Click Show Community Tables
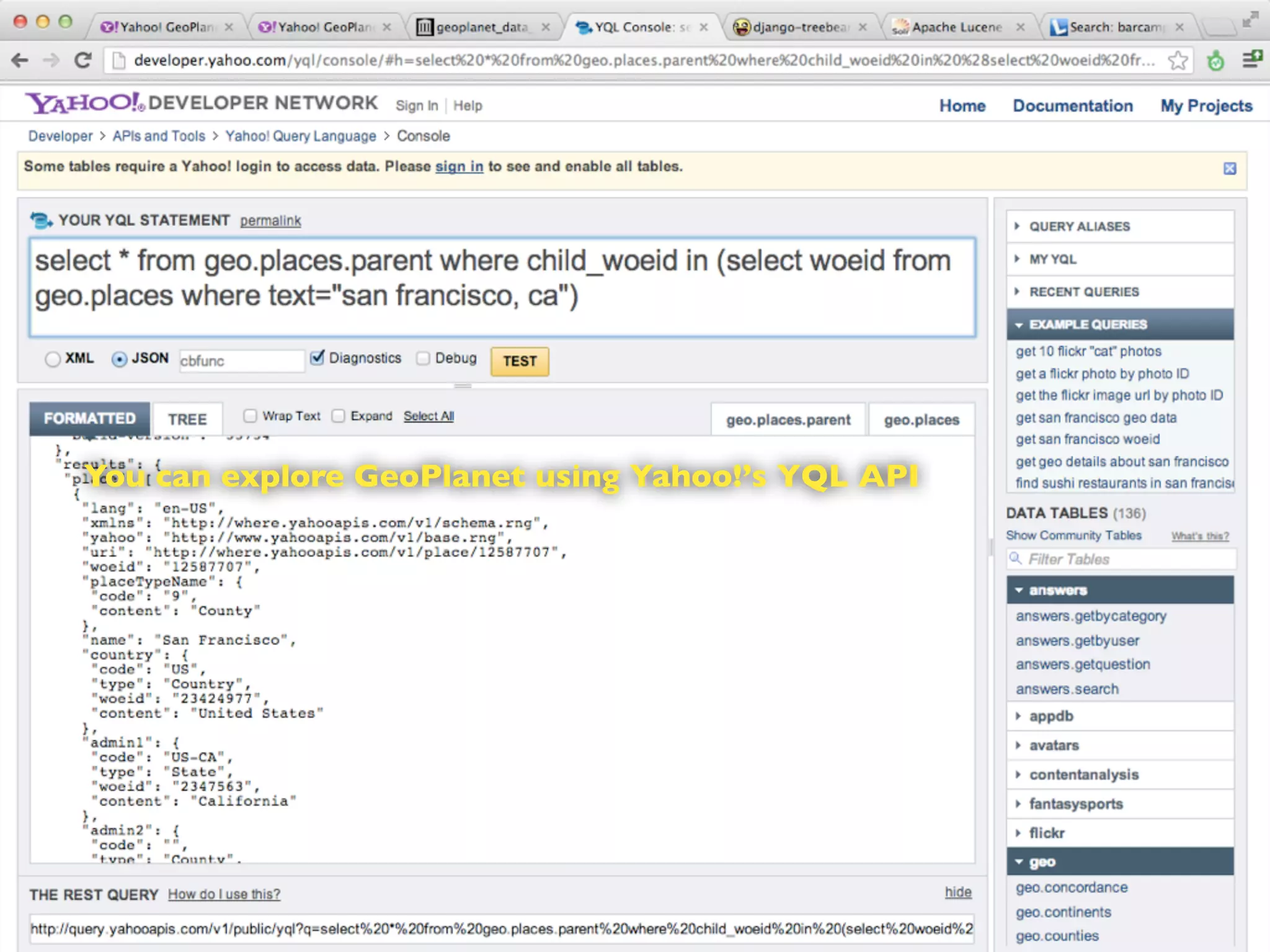 [1073, 535]
